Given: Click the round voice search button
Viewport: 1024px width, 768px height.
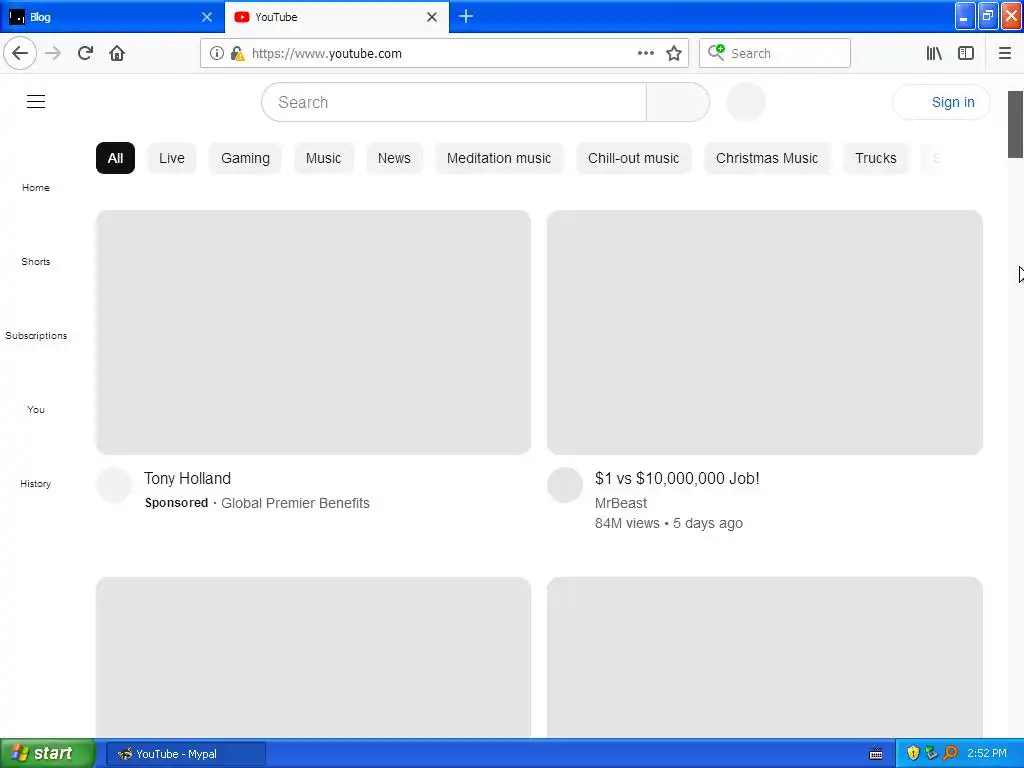Looking at the screenshot, I should (x=746, y=102).
